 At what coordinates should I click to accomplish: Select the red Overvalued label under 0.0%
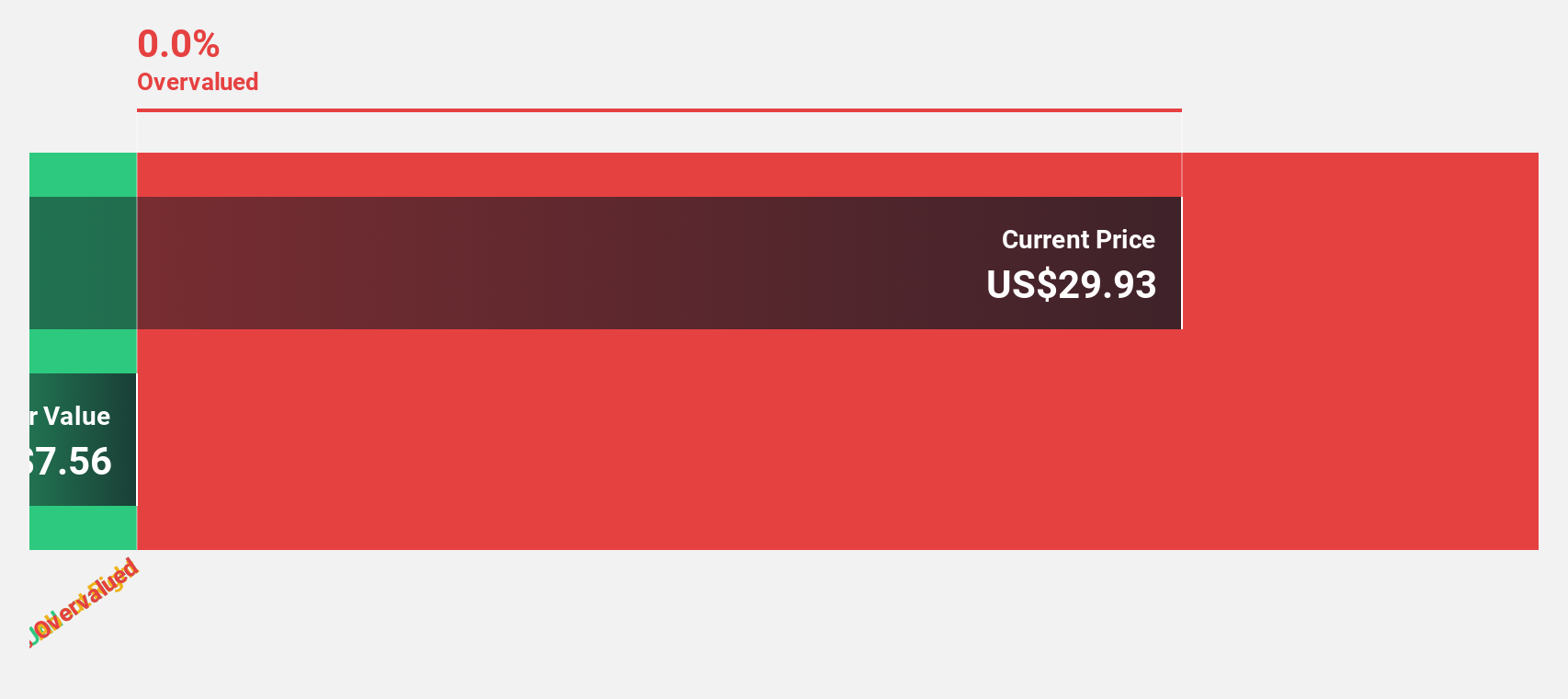click(198, 82)
